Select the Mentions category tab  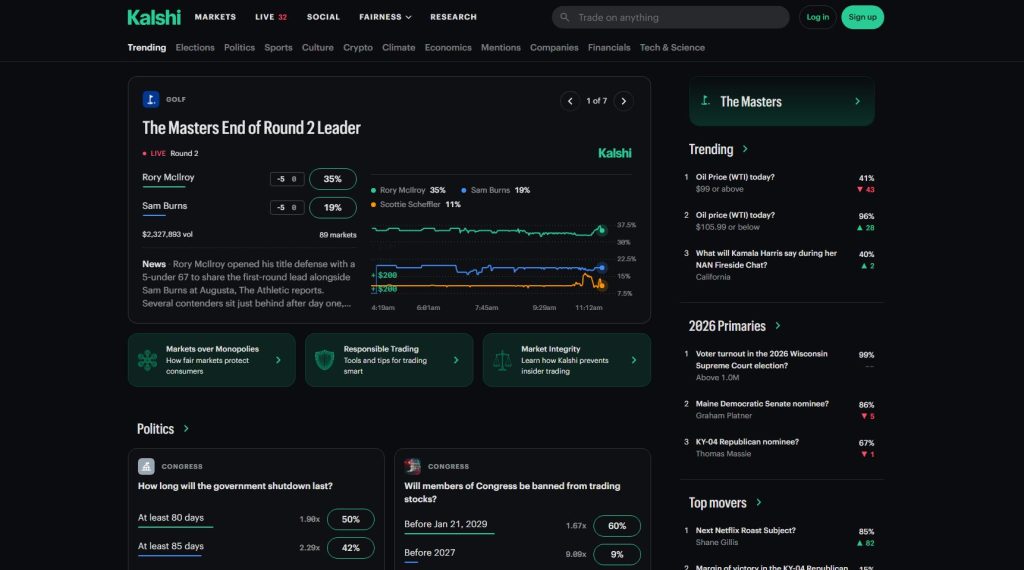[500, 48]
